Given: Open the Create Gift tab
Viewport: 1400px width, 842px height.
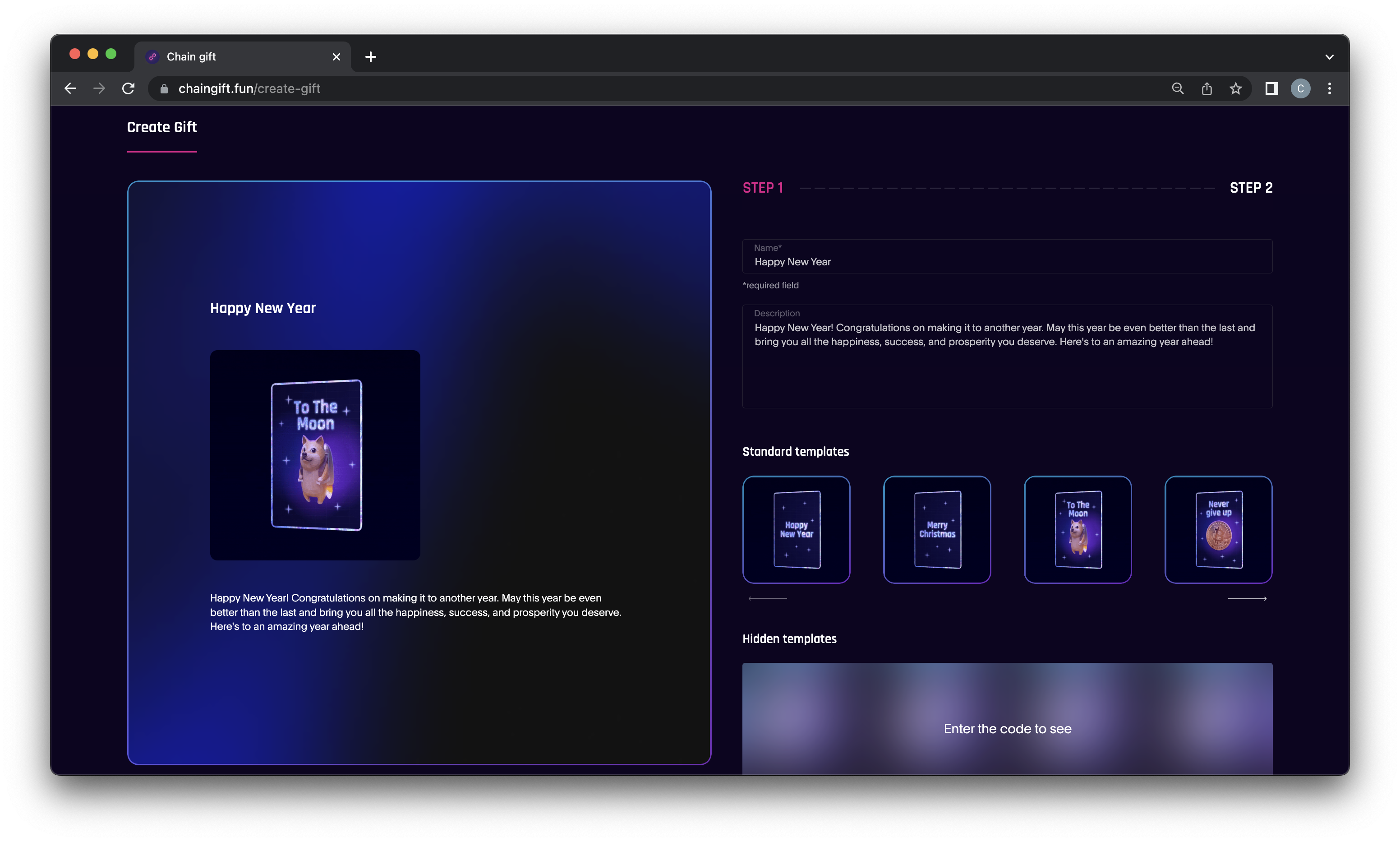Looking at the screenshot, I should click(x=161, y=128).
